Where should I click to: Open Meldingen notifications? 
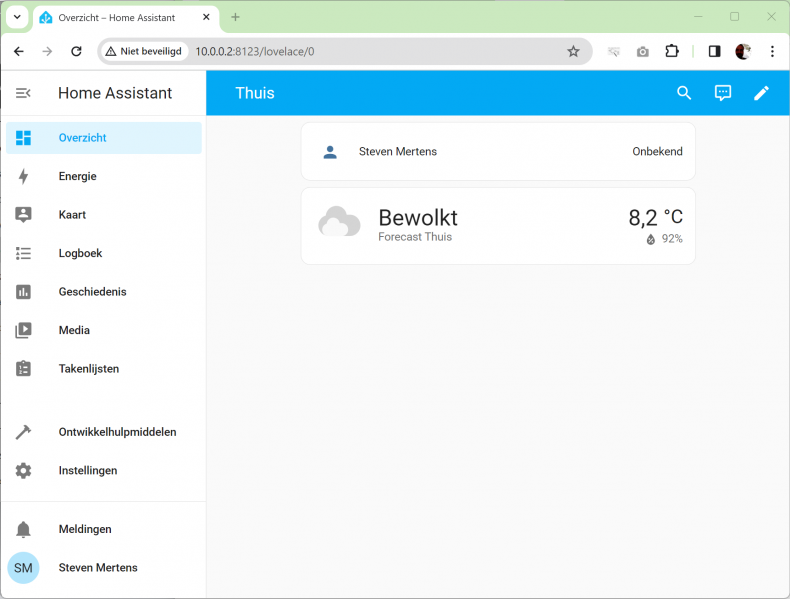click(x=104, y=529)
